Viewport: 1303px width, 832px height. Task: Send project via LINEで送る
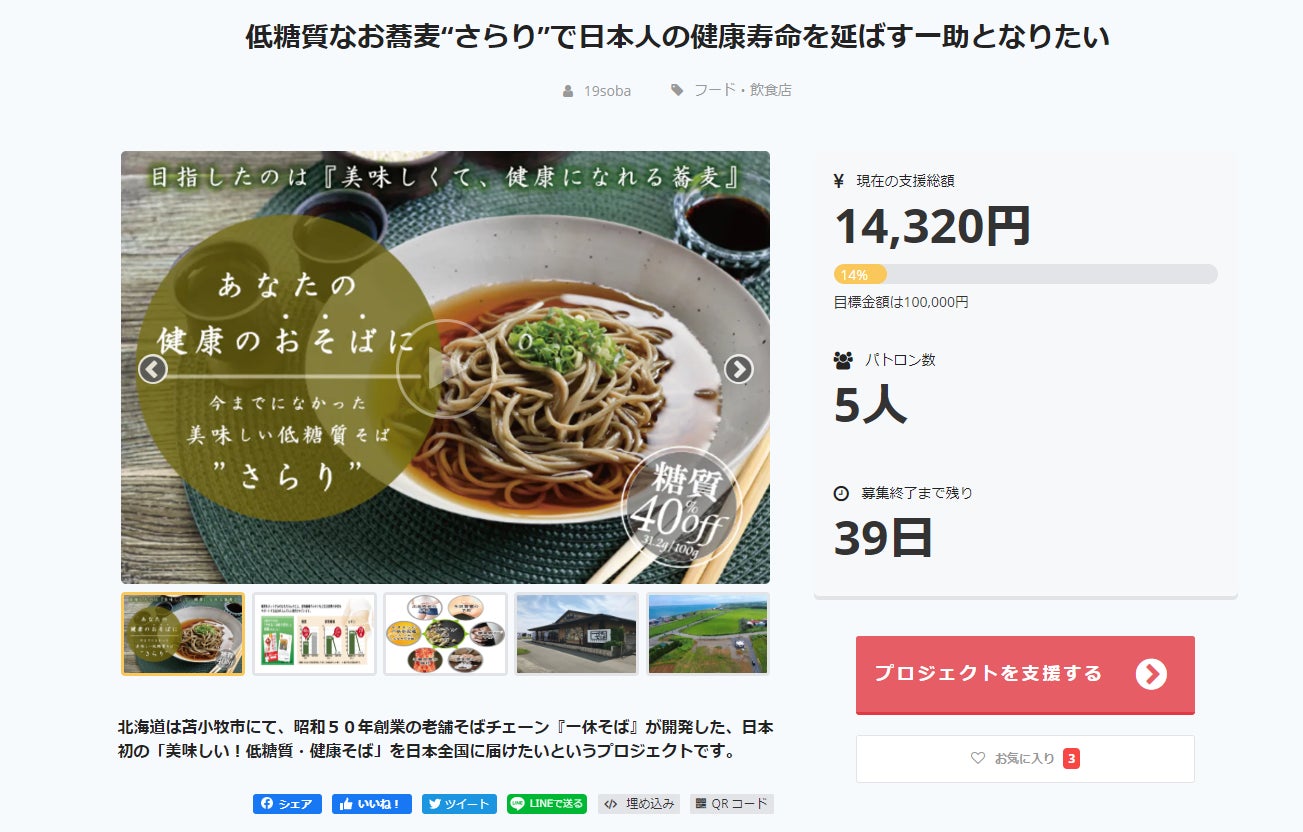click(x=547, y=804)
